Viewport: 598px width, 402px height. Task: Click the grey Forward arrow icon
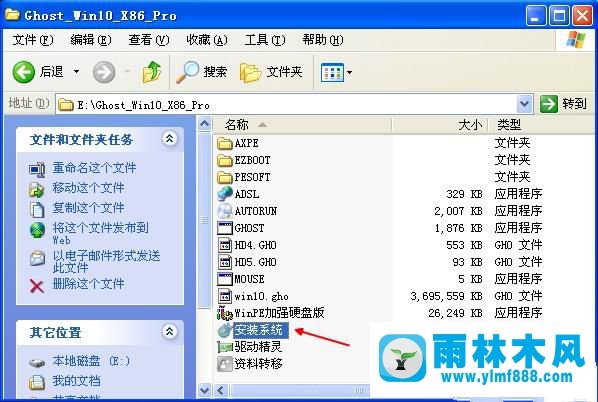[104, 72]
